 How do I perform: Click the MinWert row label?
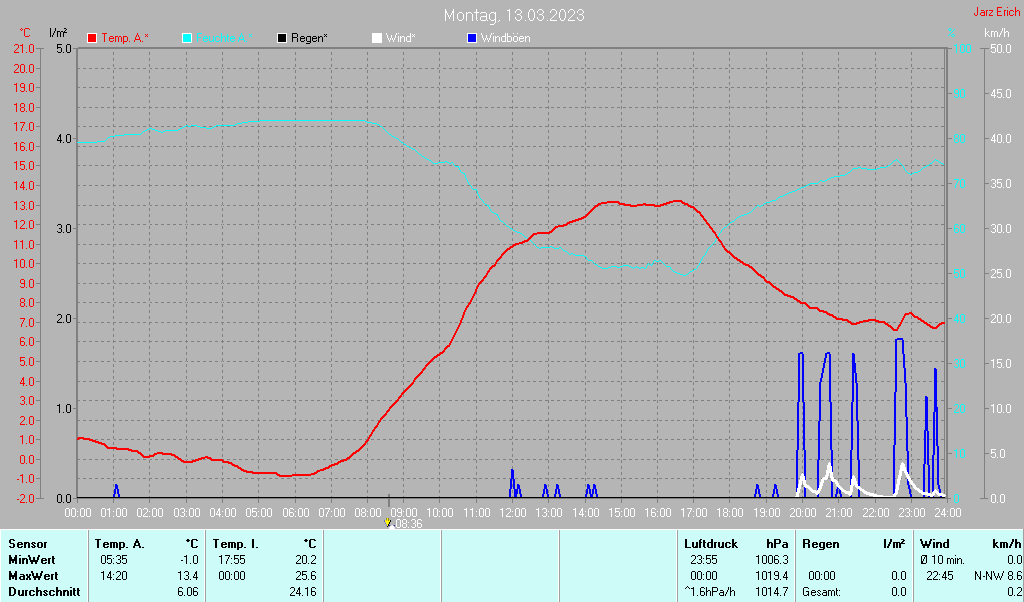coord(33,560)
